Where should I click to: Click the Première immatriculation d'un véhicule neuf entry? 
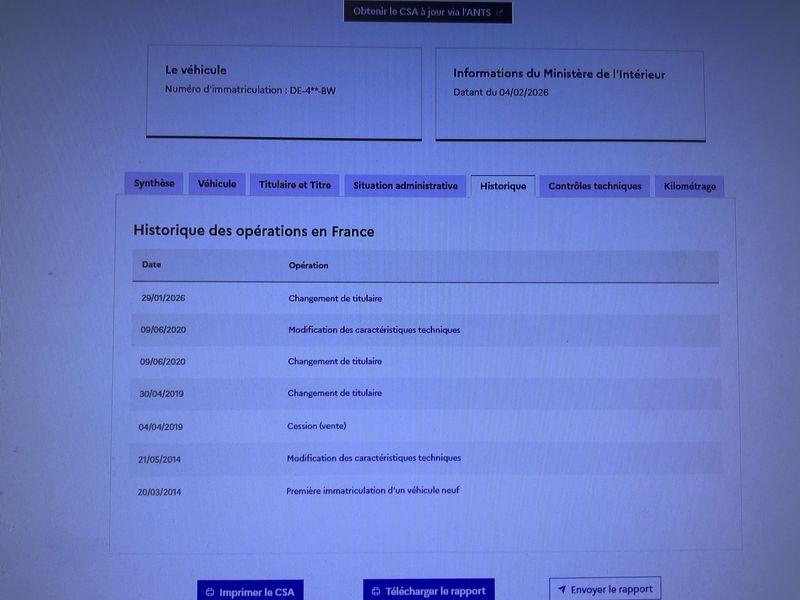[372, 490]
